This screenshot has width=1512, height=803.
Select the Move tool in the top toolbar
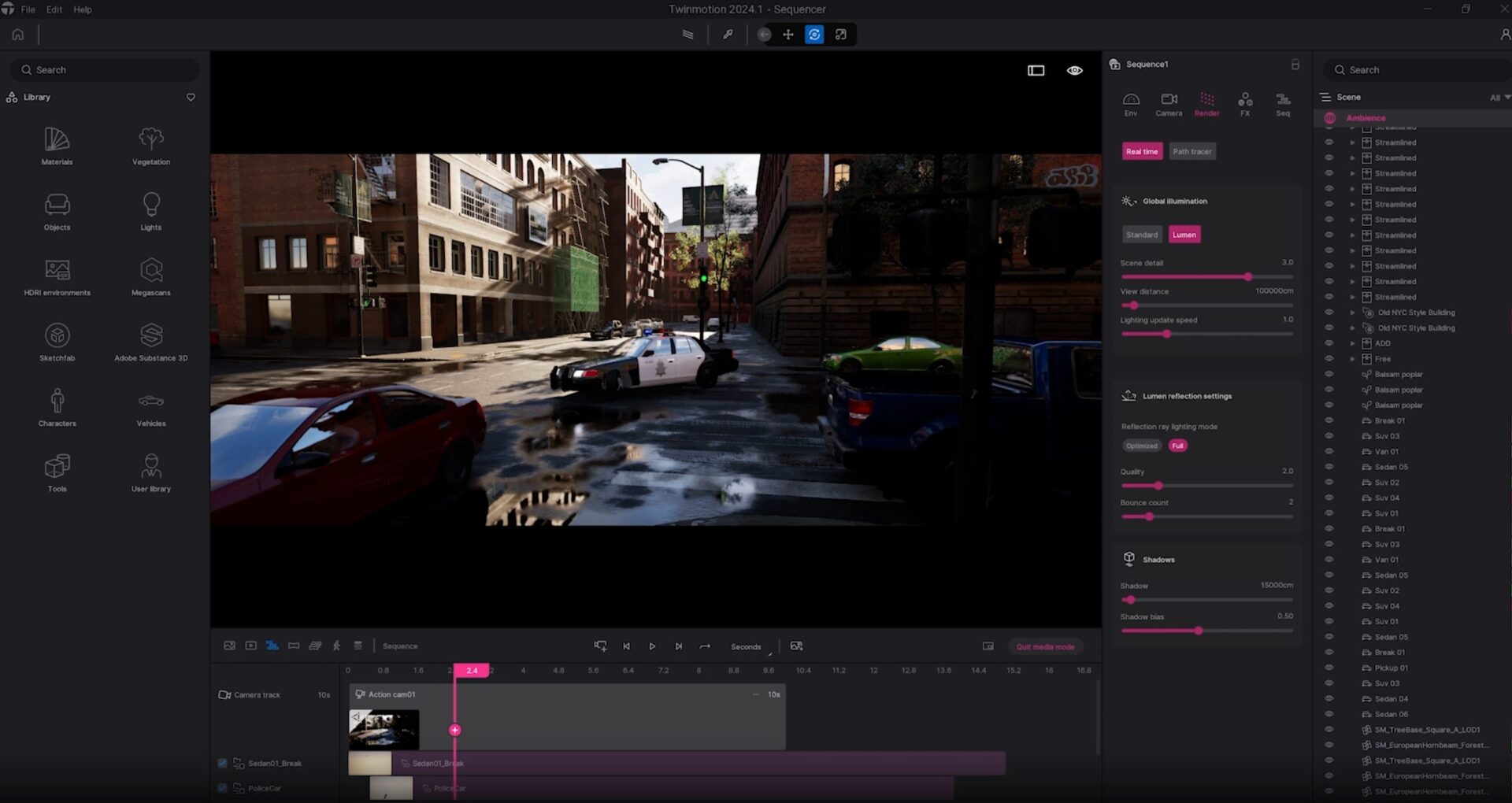[x=788, y=34]
